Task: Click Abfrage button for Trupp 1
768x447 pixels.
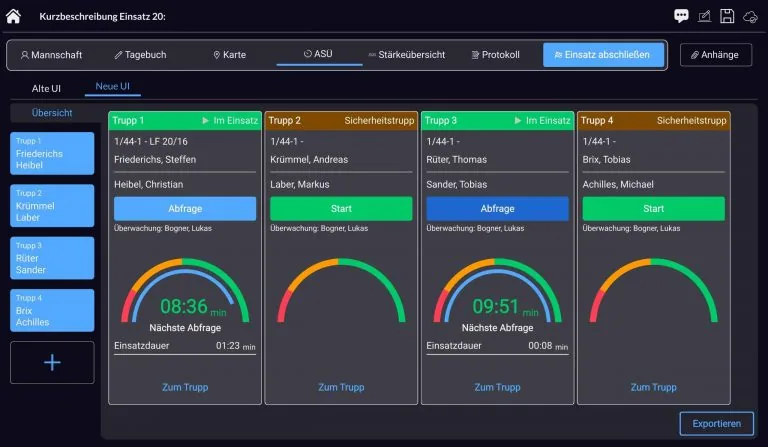Action: [185, 209]
